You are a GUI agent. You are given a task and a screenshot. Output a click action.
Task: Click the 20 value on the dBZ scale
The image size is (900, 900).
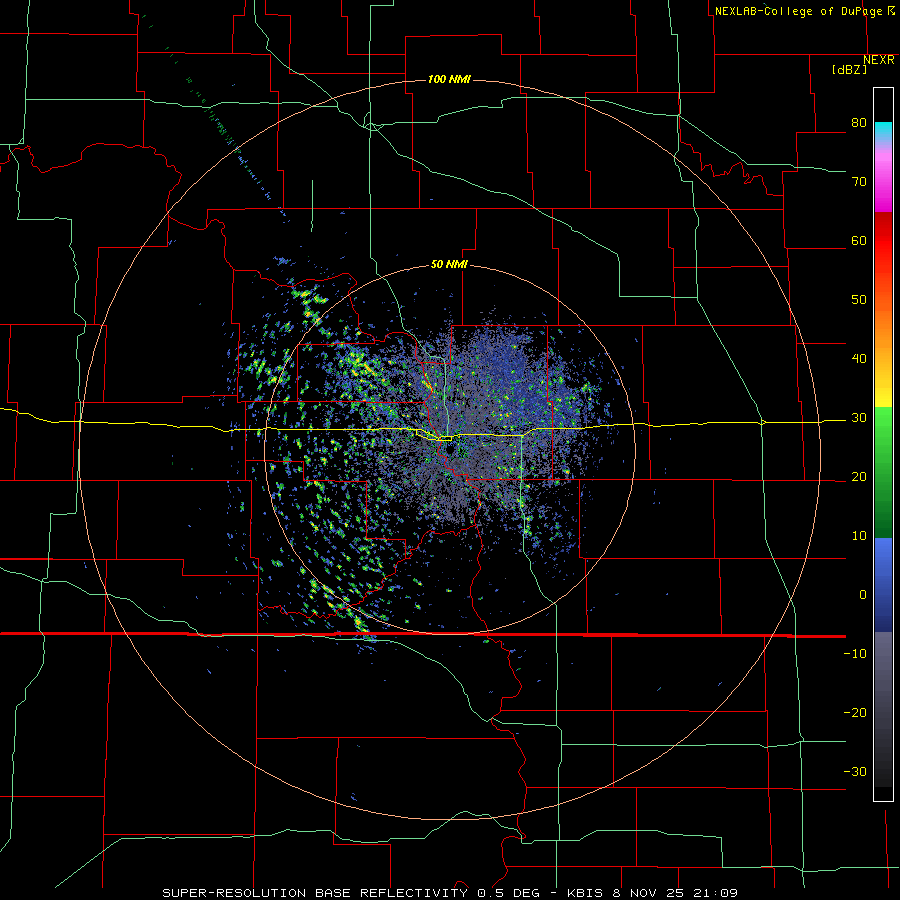pyautogui.click(x=859, y=477)
